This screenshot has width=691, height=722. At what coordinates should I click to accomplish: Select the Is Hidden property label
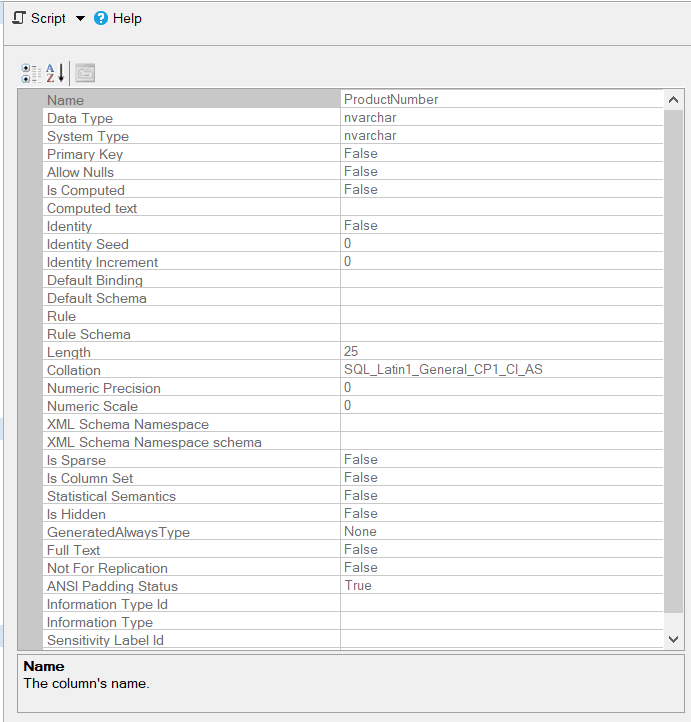76,514
